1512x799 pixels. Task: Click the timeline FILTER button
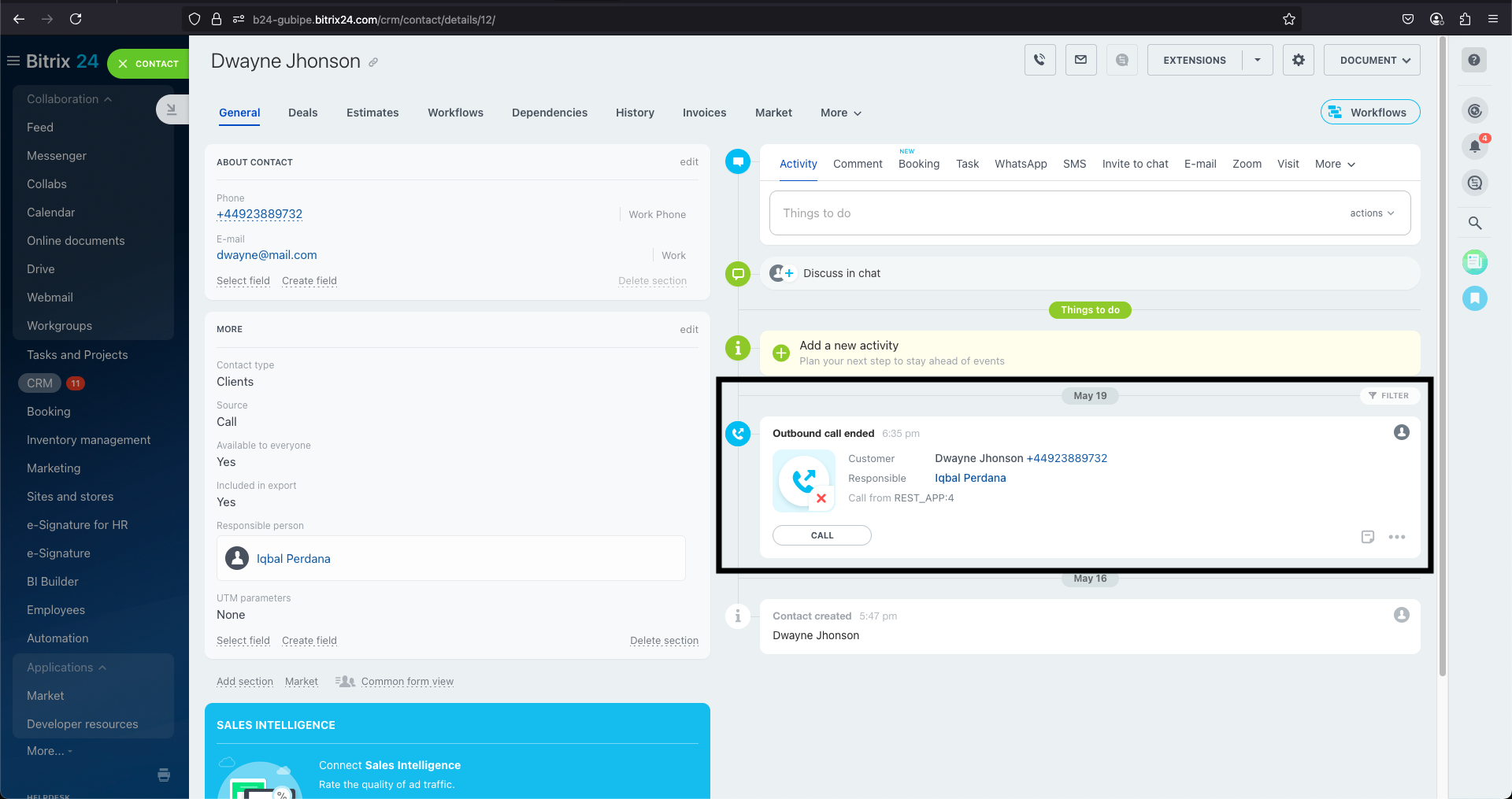1388,396
